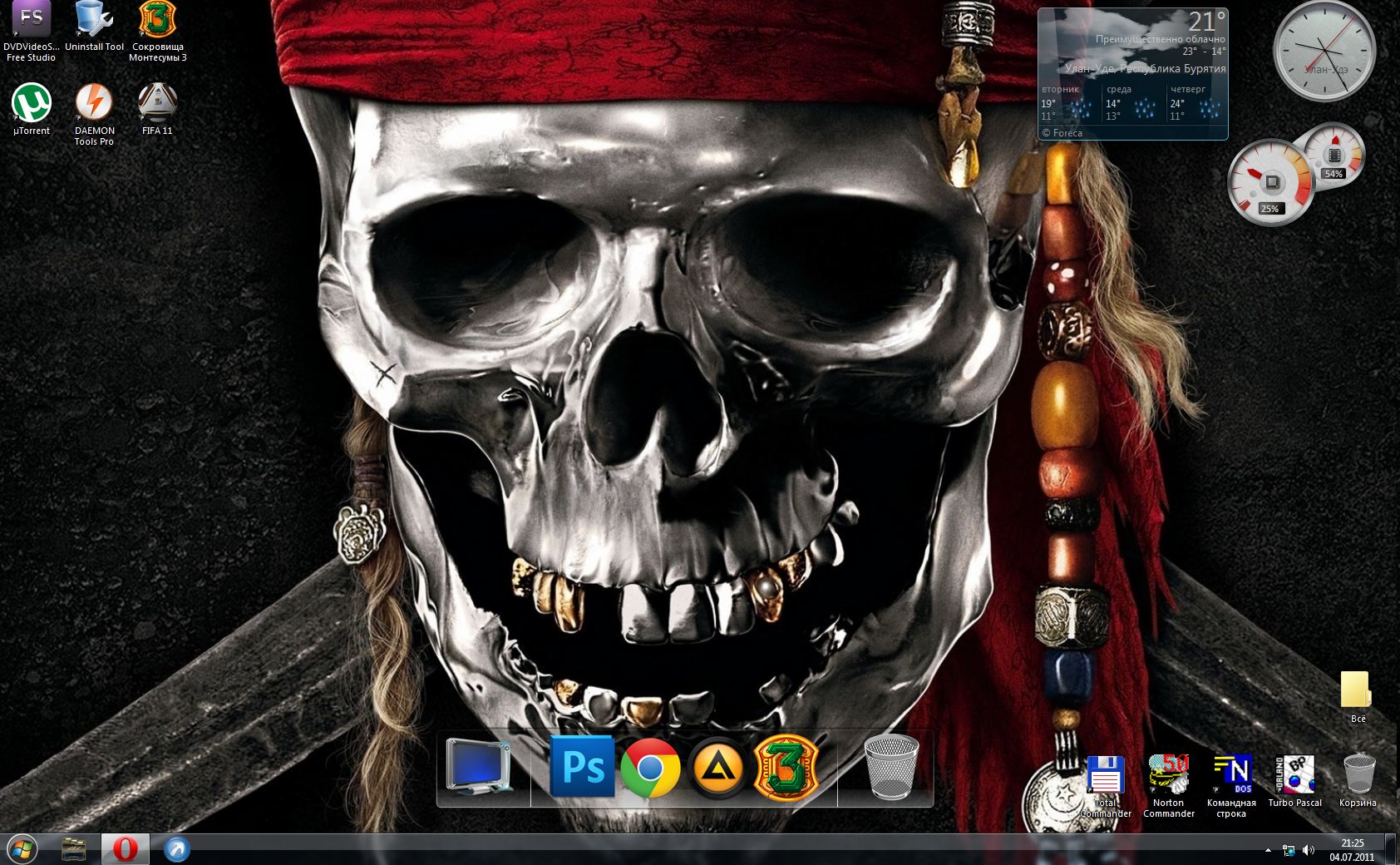
Task: Open the volume control in tray
Action: tap(1309, 850)
